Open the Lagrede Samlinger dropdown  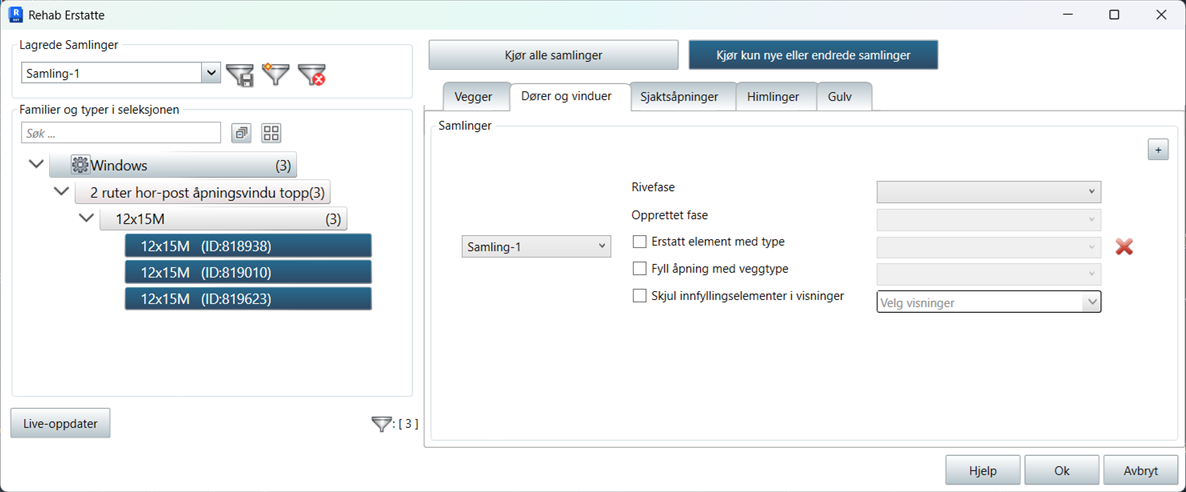pos(210,73)
